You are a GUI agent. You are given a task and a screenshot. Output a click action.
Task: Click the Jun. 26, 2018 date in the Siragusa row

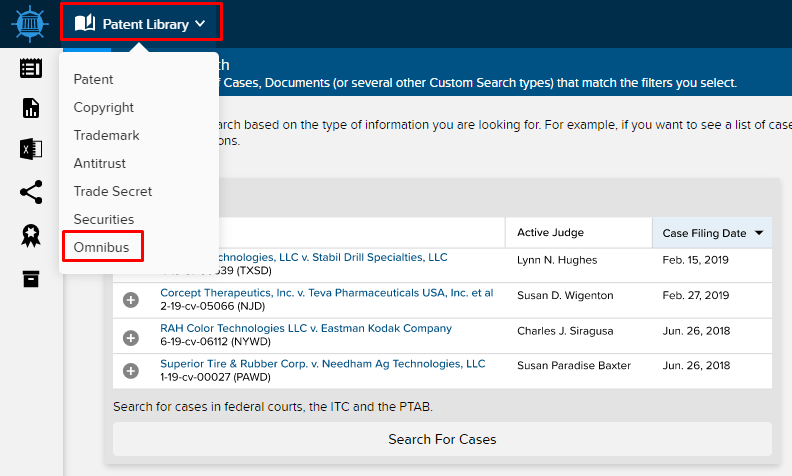coord(696,331)
